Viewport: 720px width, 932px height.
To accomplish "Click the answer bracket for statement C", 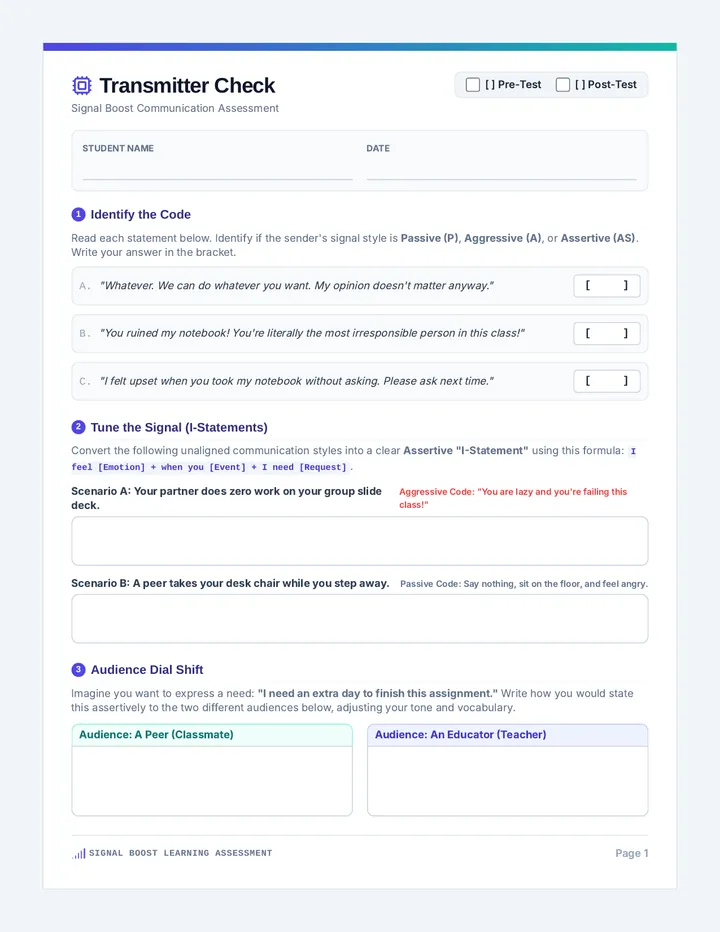I will coord(606,381).
